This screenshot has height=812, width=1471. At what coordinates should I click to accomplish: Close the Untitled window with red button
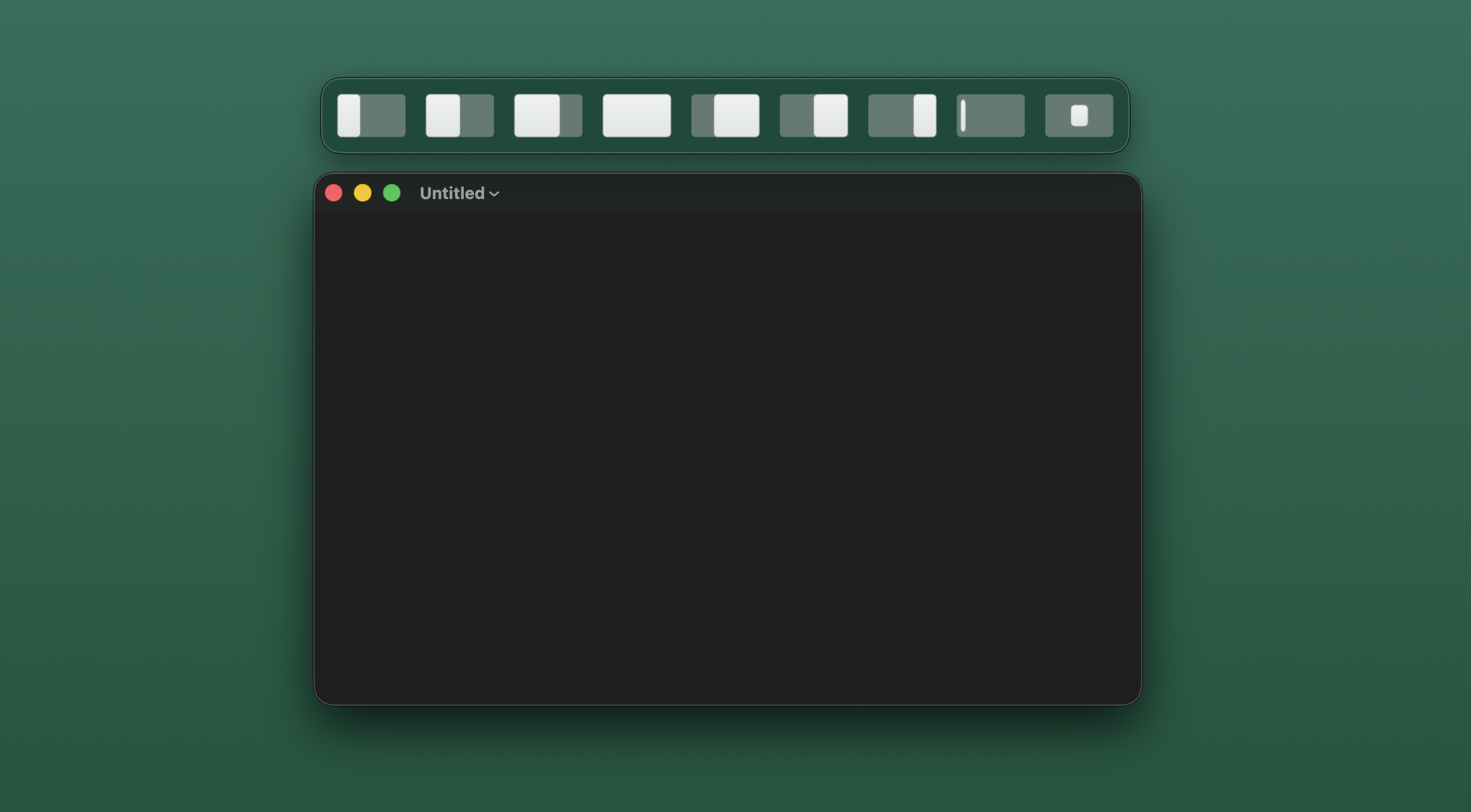tap(334, 193)
